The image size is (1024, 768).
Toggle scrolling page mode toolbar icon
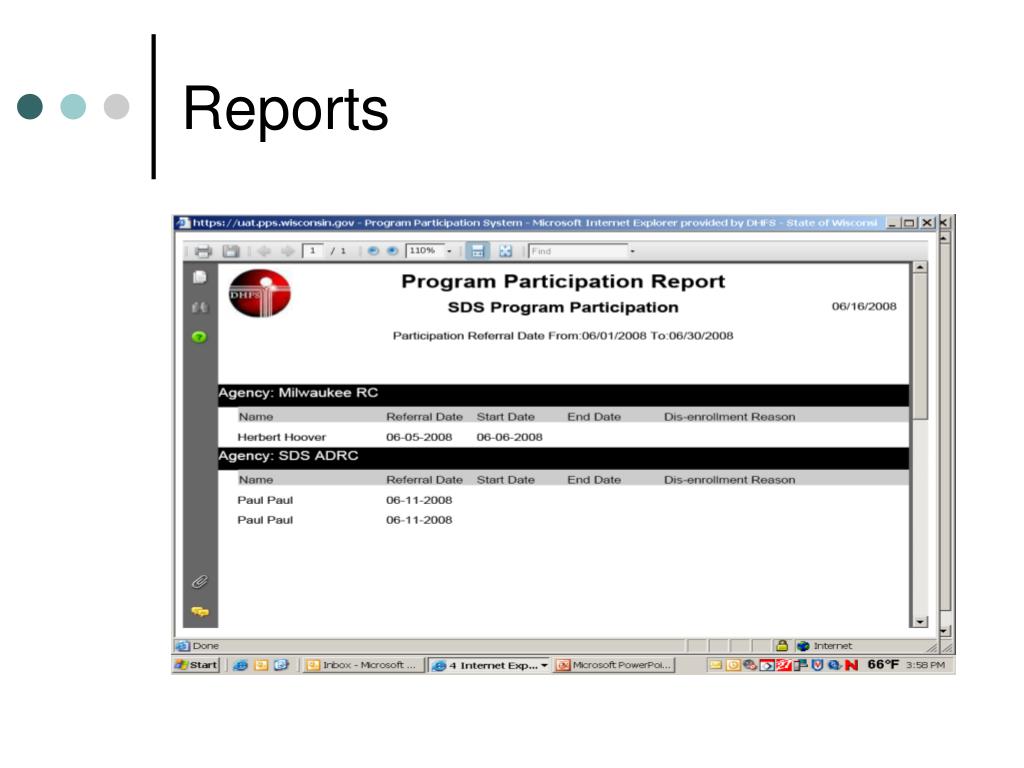coord(477,251)
